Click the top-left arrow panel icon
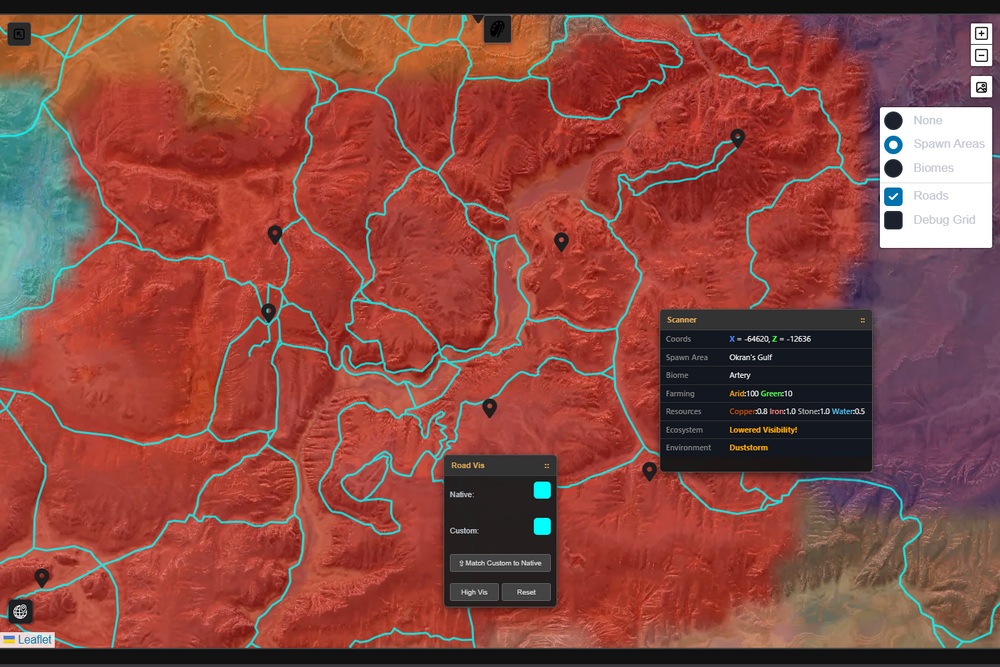Viewport: 1000px width, 667px height. pos(20,35)
